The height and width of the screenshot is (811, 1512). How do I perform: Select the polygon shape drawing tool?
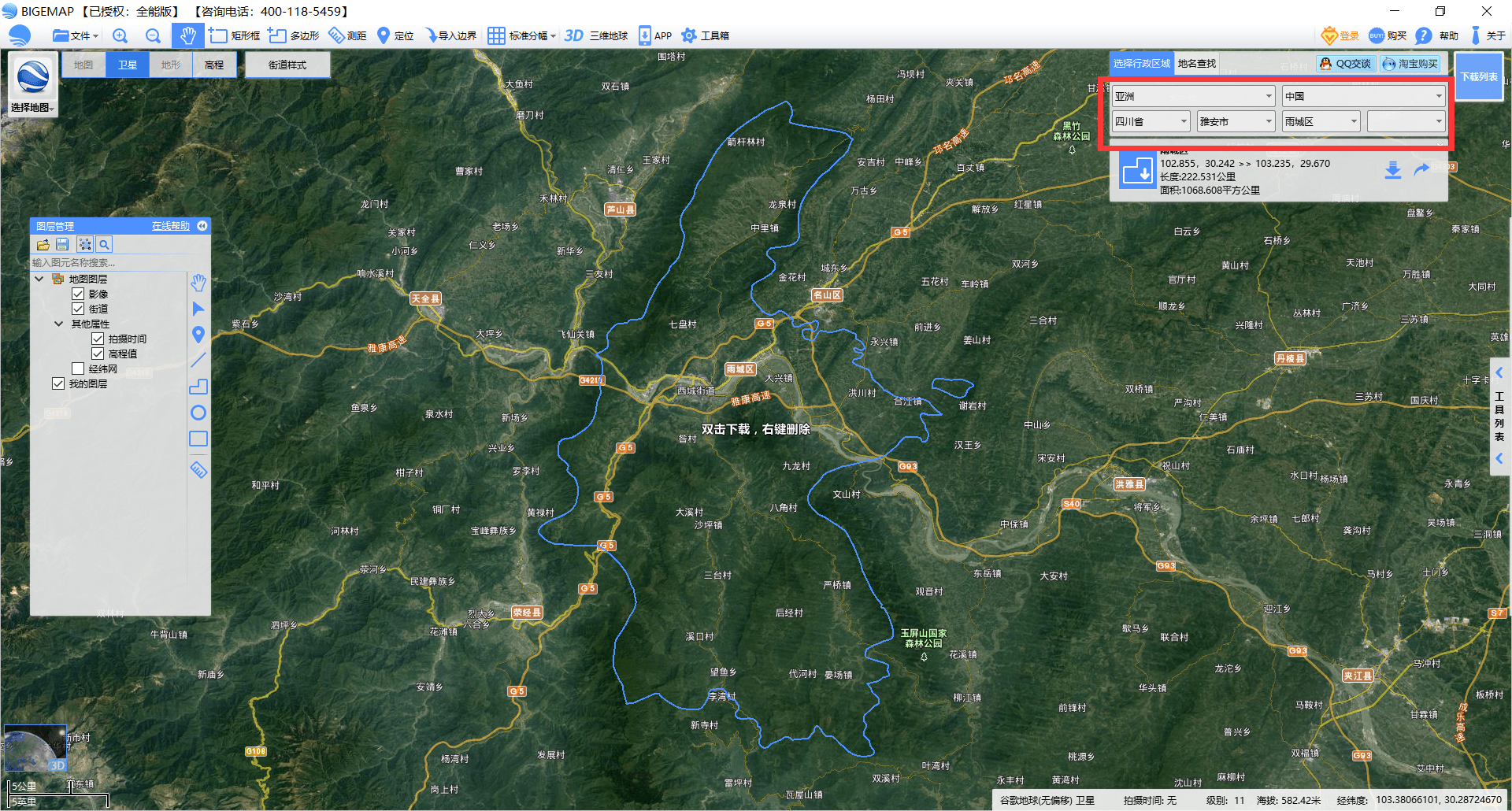tap(198, 387)
